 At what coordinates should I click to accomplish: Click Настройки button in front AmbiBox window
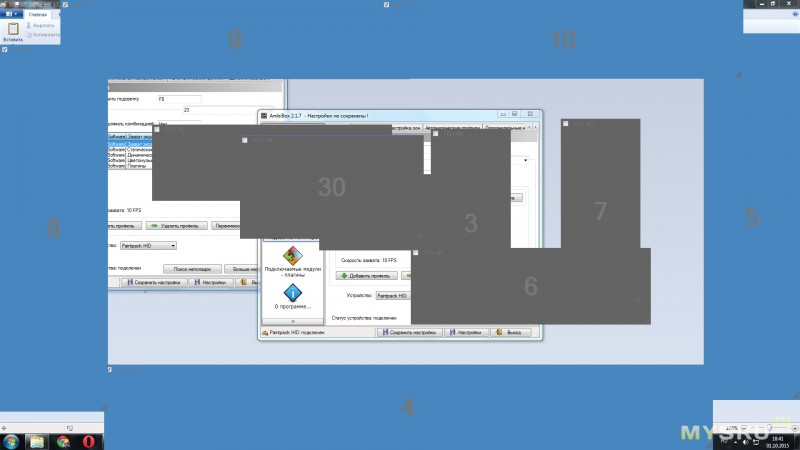pos(466,332)
